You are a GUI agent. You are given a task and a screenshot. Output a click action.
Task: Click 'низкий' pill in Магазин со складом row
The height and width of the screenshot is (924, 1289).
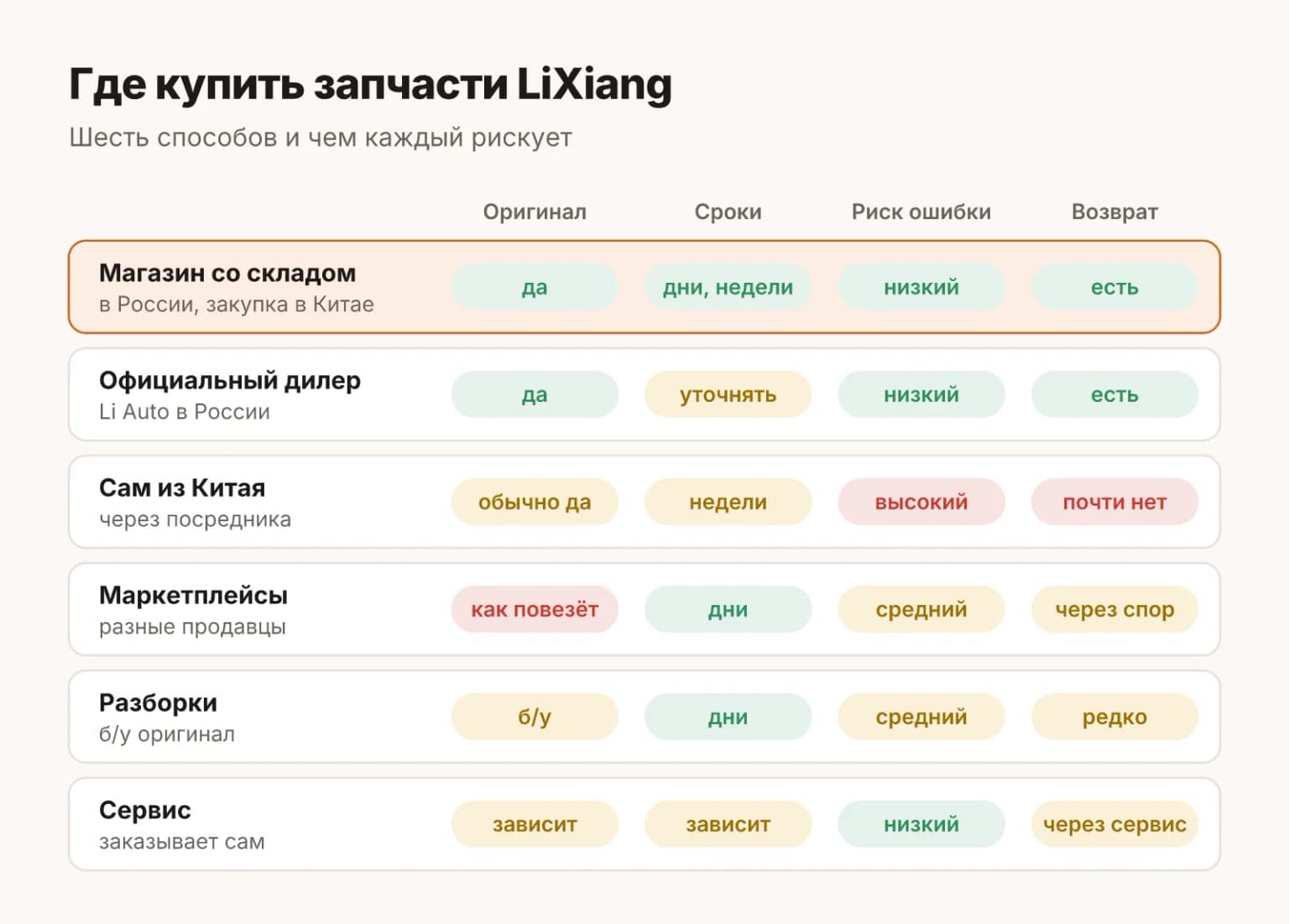click(921, 287)
